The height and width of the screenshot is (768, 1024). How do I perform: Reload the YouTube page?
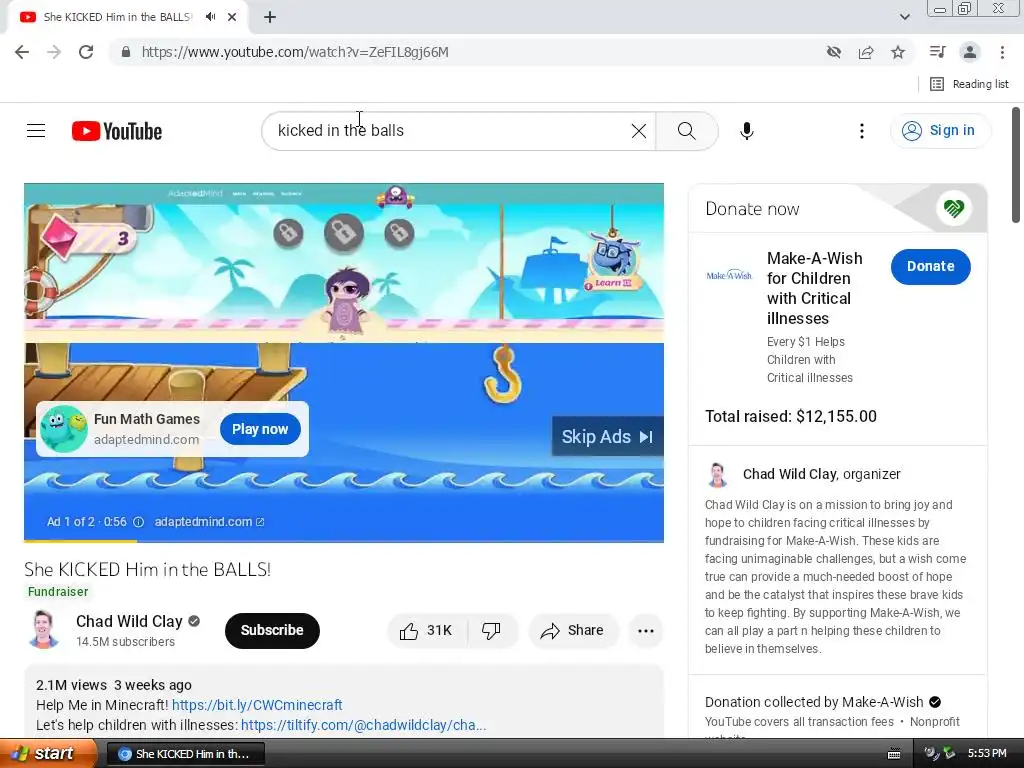coord(86,52)
